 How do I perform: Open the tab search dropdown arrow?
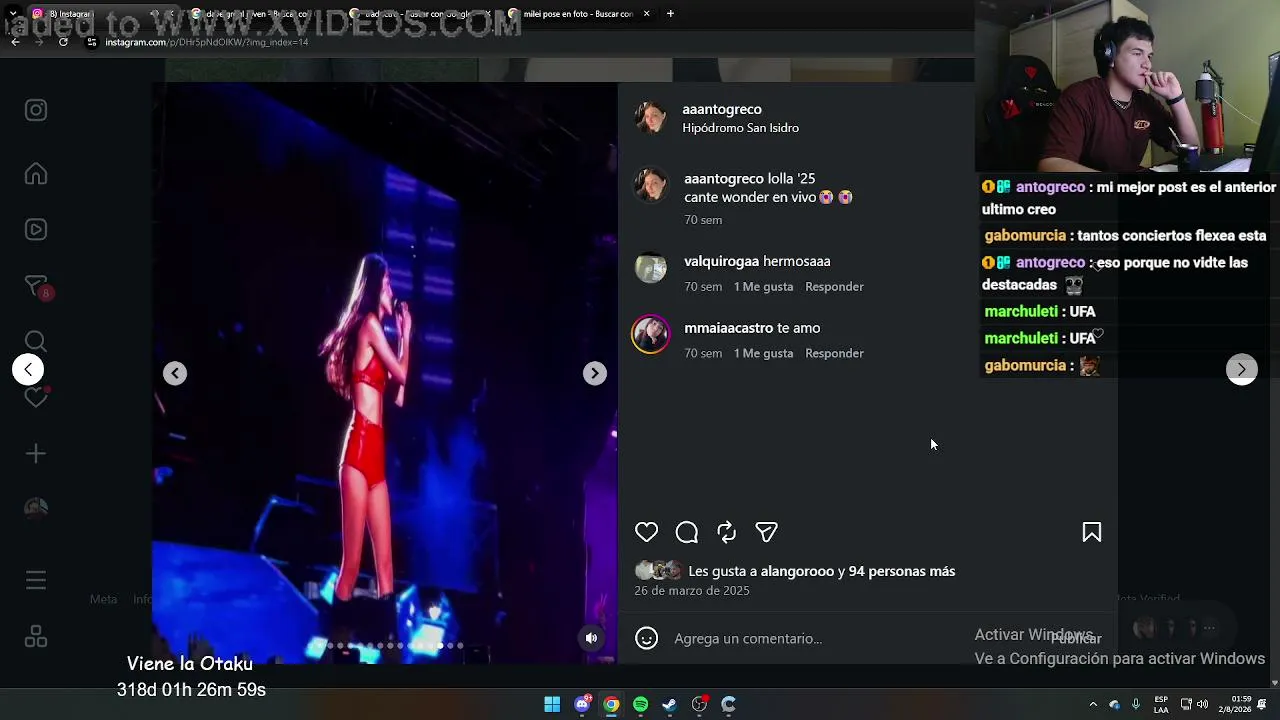pyautogui.click(x=14, y=14)
